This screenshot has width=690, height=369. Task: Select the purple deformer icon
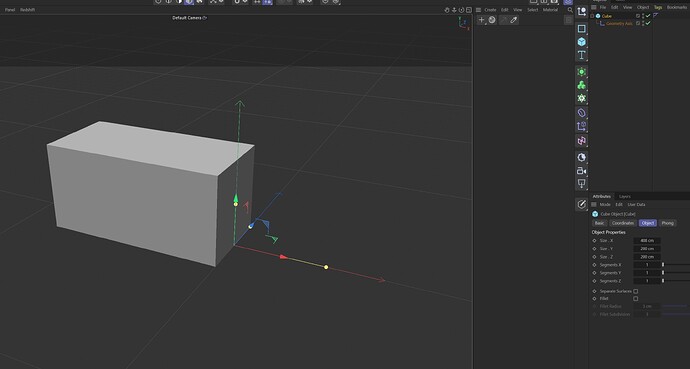click(581, 113)
